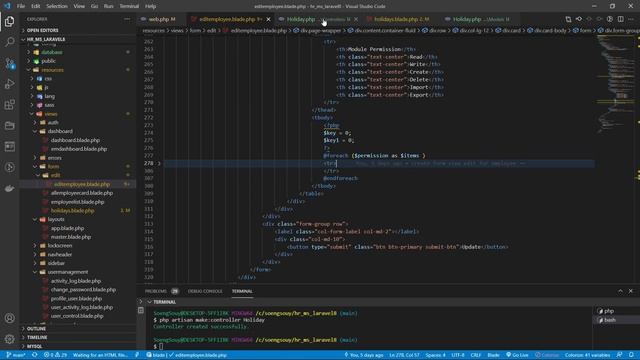Click the main branch indicator in the status bar
The height and width of the screenshot is (360, 640).
pyautogui.click(x=16, y=355)
